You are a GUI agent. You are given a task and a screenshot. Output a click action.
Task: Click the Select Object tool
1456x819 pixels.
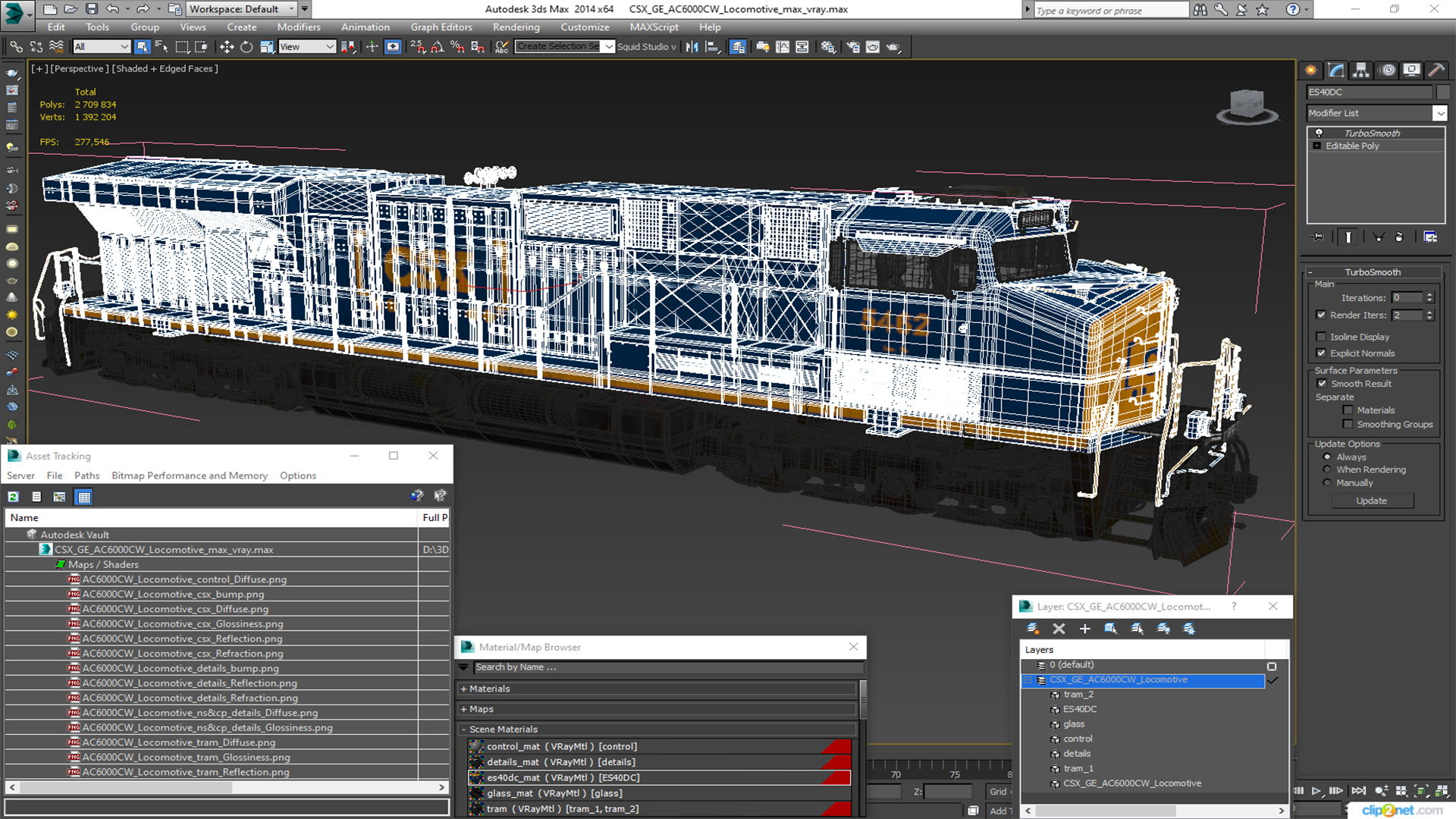(x=142, y=47)
